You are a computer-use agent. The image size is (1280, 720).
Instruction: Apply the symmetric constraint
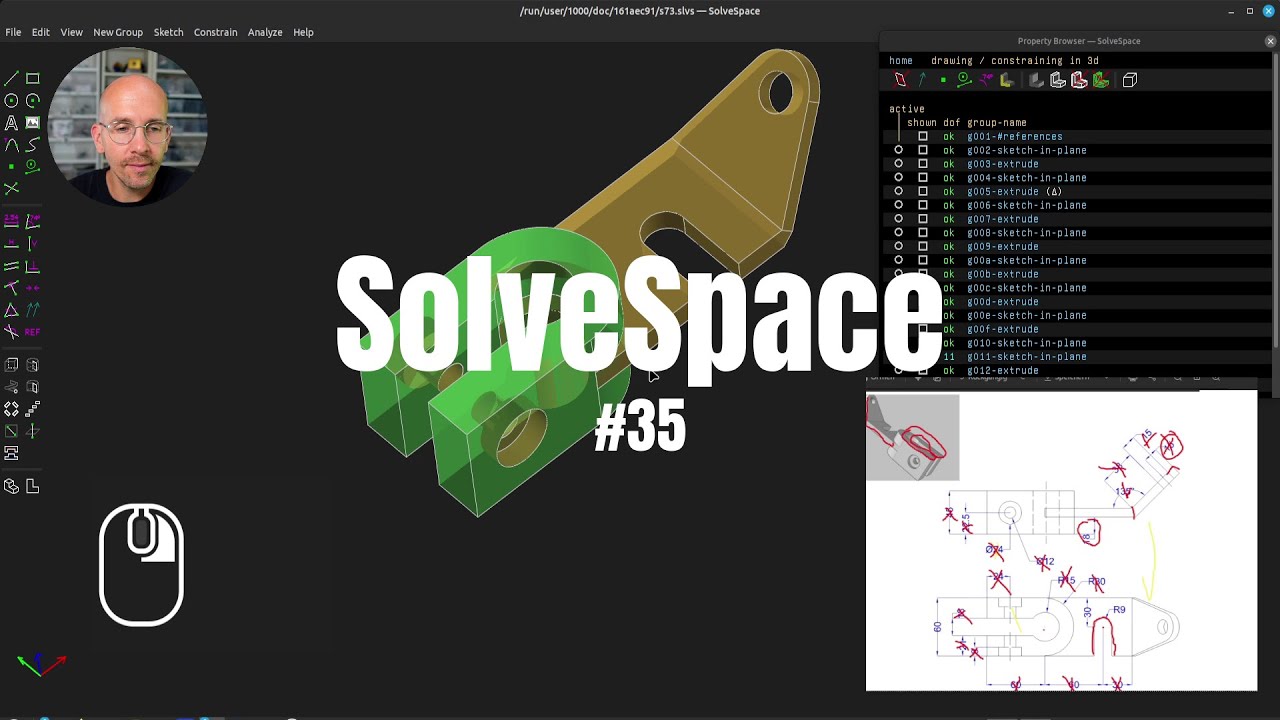click(x=32, y=288)
